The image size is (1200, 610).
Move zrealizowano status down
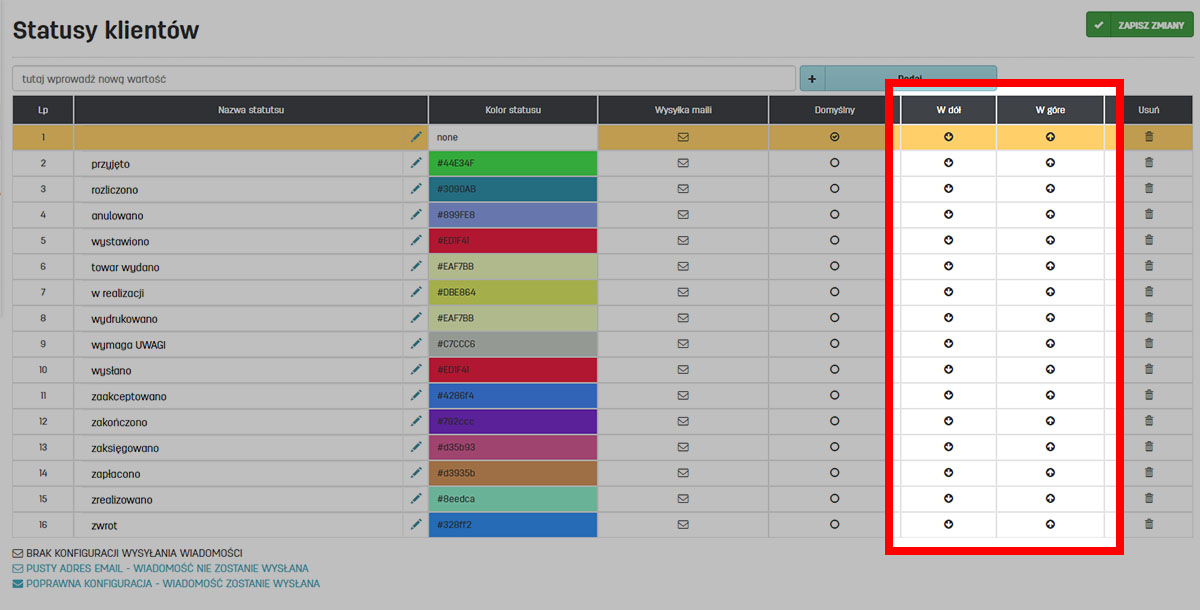tap(948, 498)
